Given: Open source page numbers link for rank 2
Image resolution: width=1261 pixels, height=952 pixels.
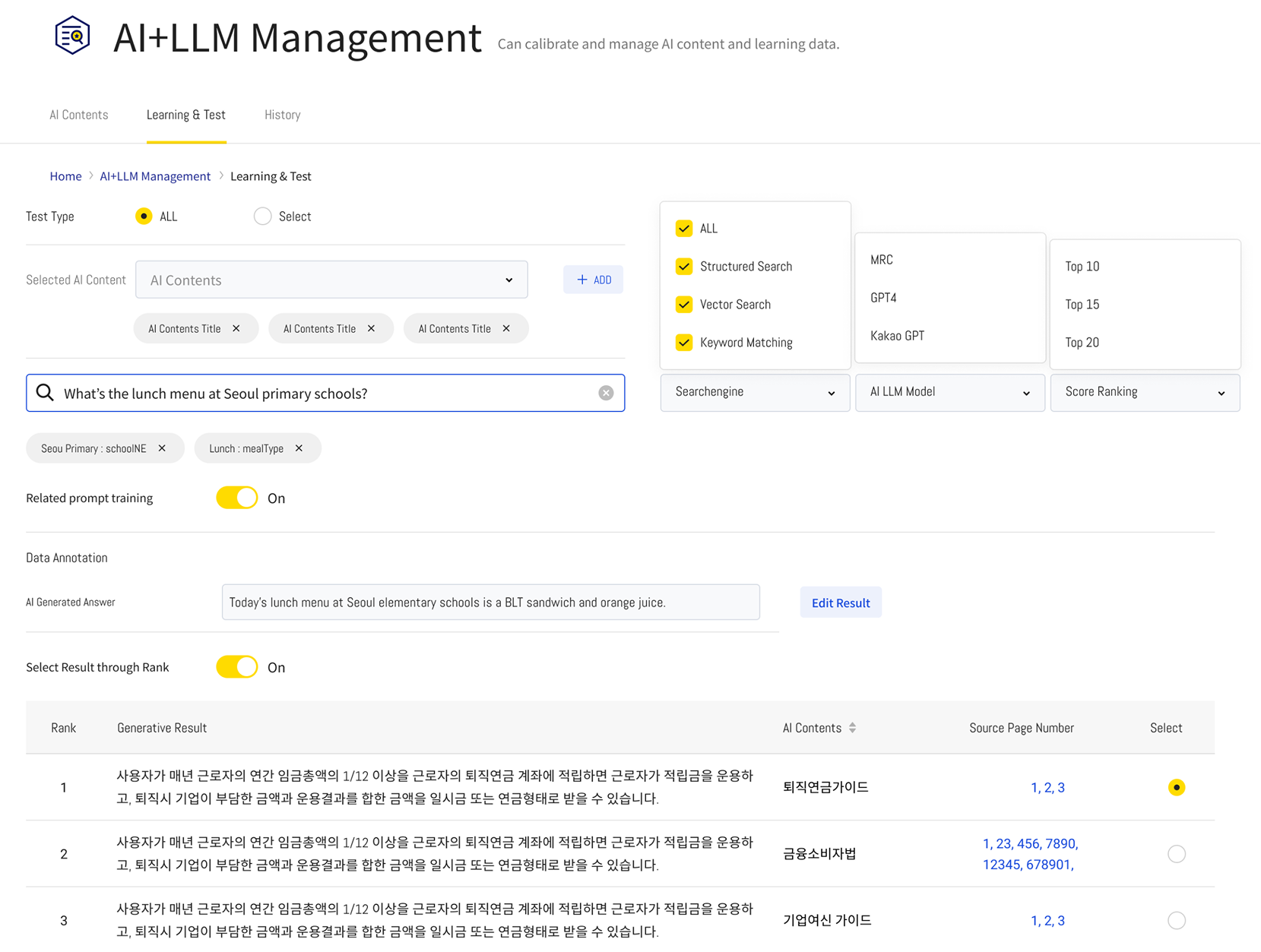Looking at the screenshot, I should coord(1030,854).
